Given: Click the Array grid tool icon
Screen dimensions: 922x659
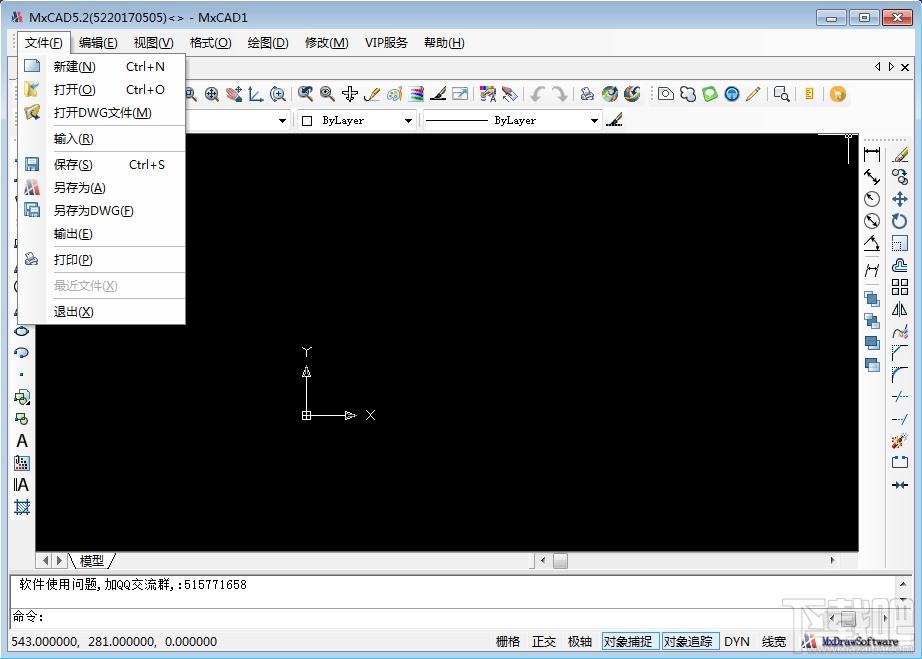Looking at the screenshot, I should 900,287.
